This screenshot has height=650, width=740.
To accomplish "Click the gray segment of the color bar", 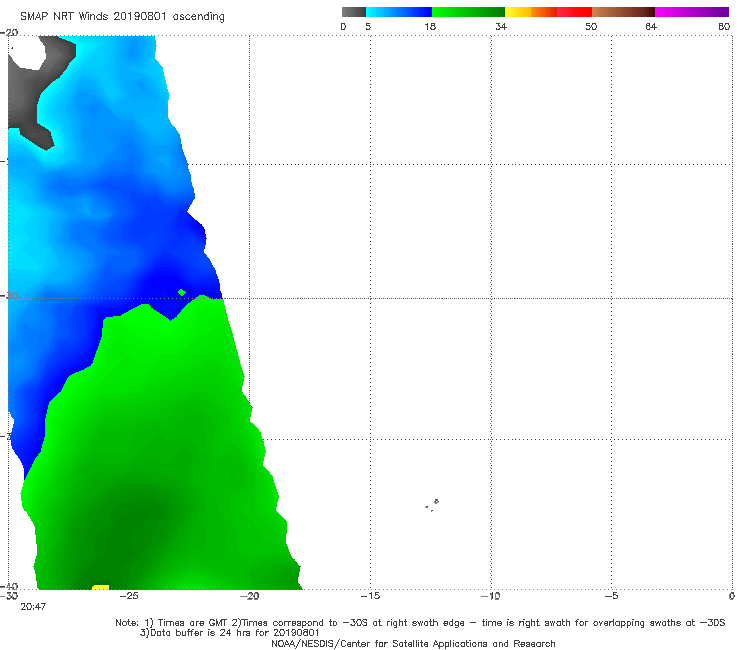I will (354, 12).
